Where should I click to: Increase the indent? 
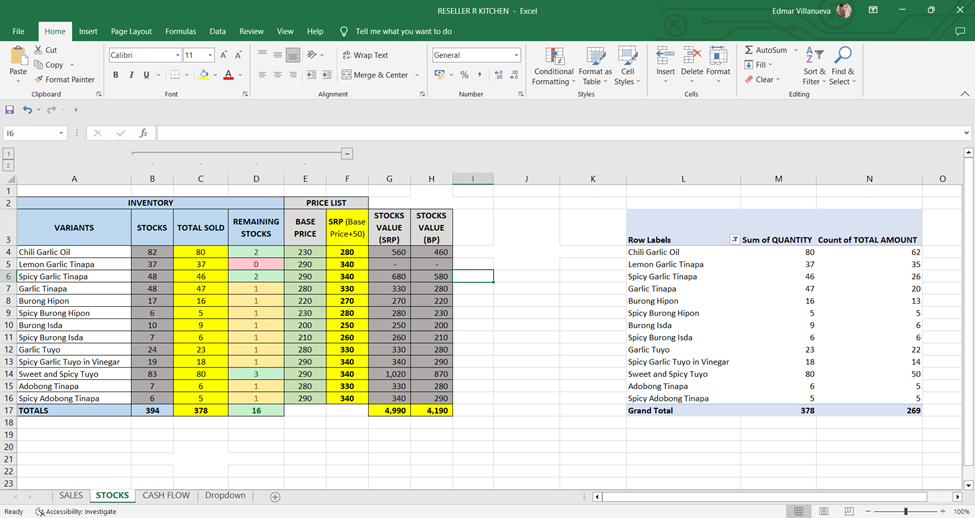click(x=327, y=75)
